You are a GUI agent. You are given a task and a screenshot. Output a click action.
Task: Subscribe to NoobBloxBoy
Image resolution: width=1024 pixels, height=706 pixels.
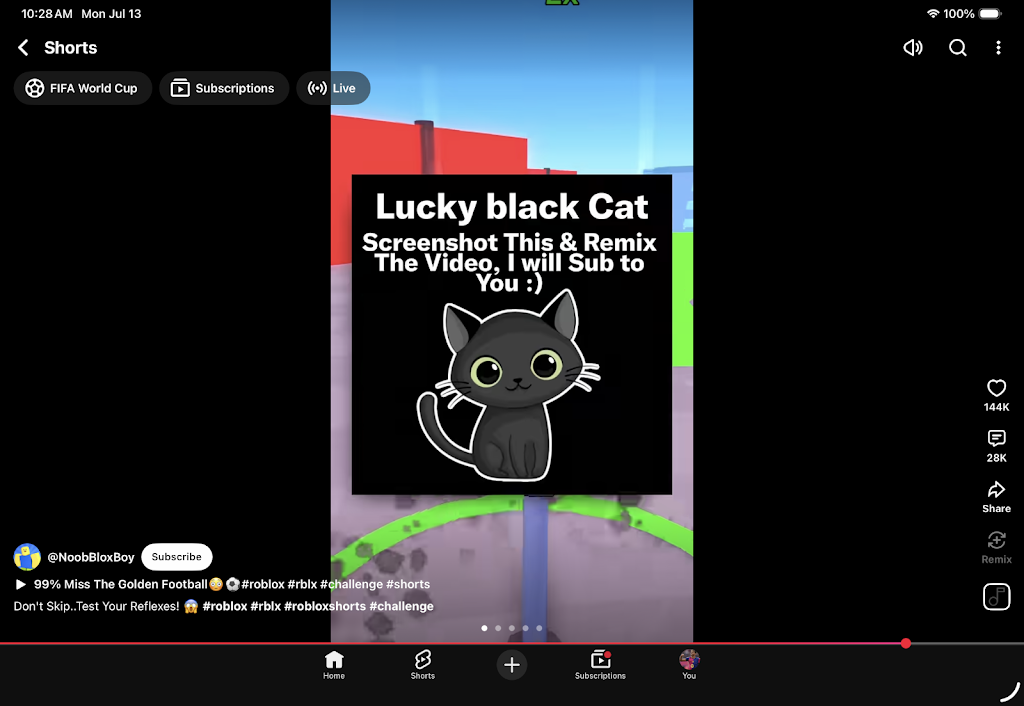[176, 556]
